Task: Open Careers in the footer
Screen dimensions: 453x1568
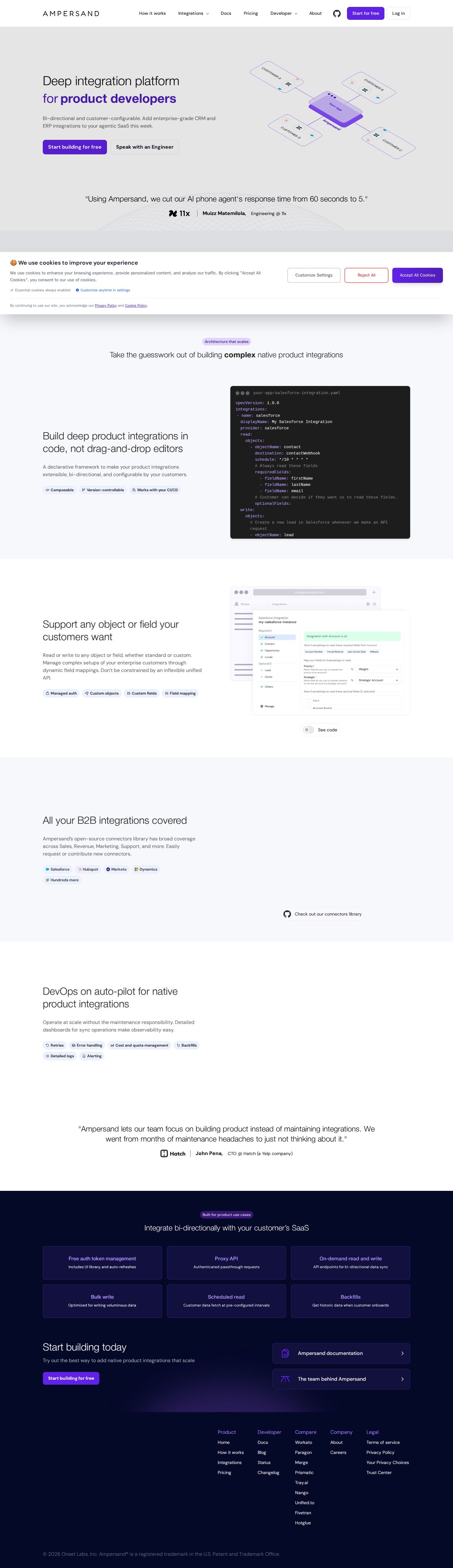Action: tap(338, 1453)
